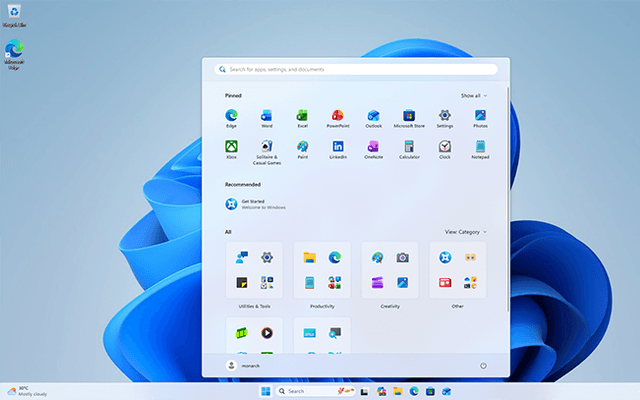
Task: Select the Recycle Bin desktop icon
Action: pos(14,16)
